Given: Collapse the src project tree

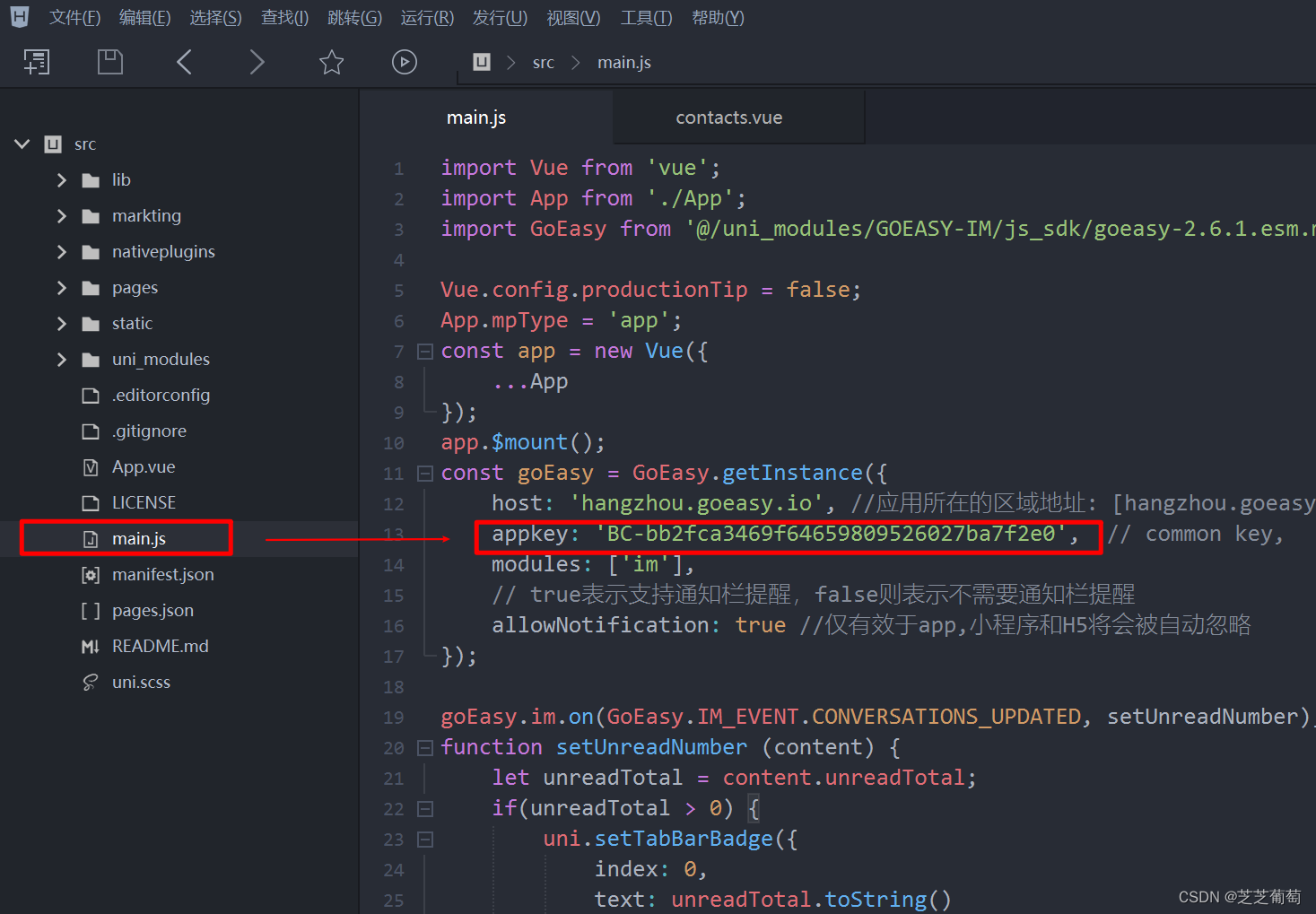Looking at the screenshot, I should [x=21, y=144].
